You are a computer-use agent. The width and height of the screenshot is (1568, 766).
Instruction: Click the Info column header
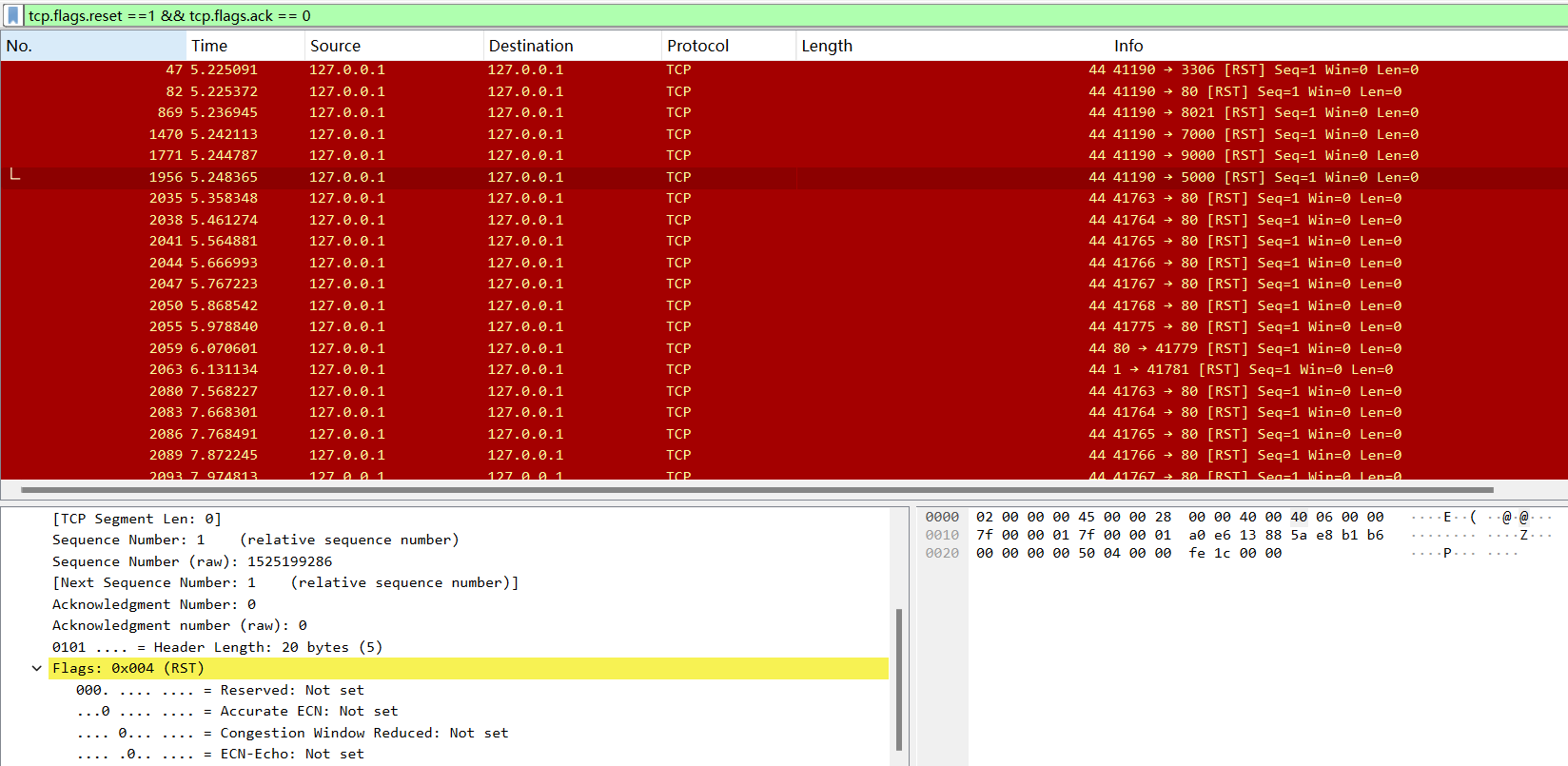tap(1337, 46)
